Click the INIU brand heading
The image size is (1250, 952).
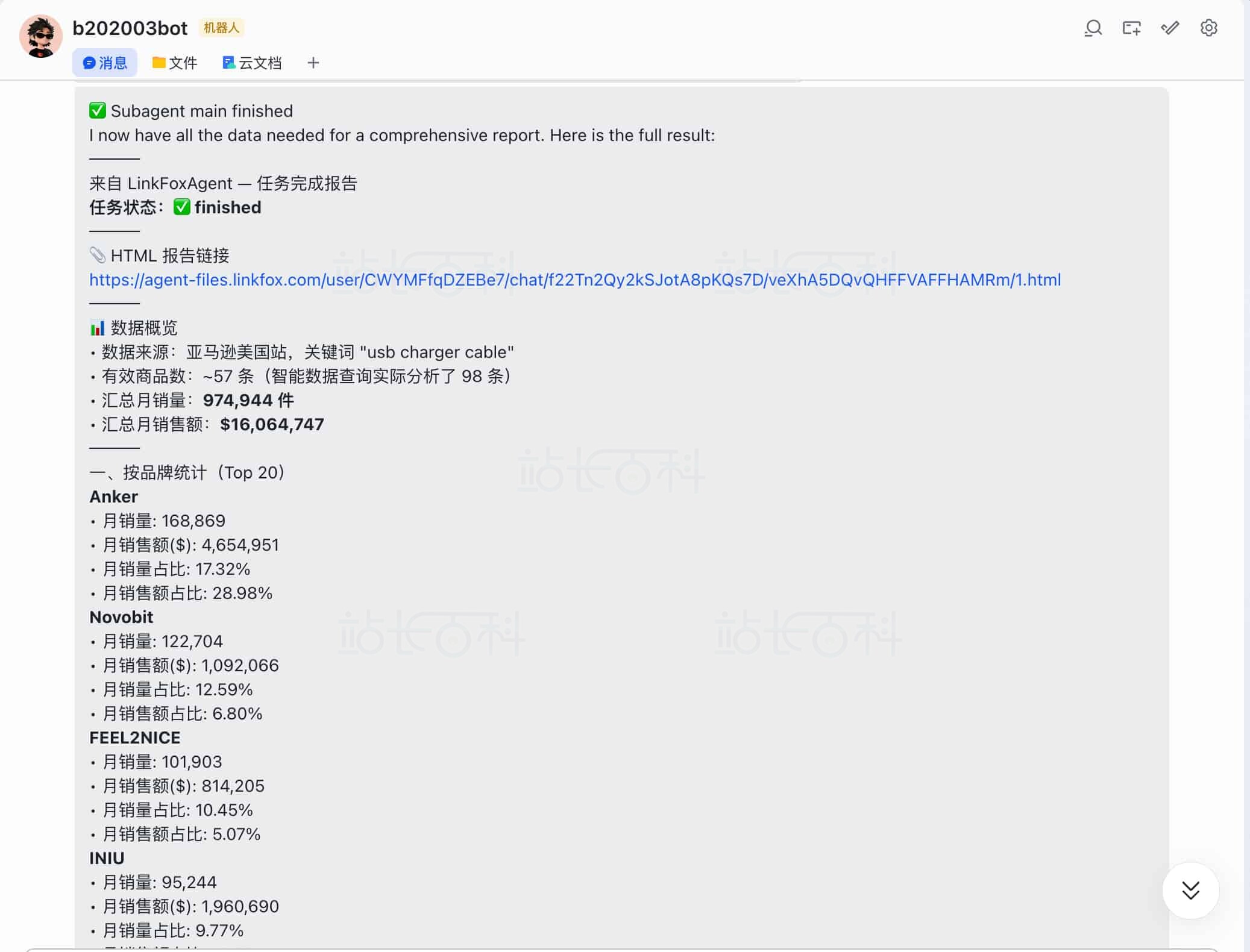[107, 858]
